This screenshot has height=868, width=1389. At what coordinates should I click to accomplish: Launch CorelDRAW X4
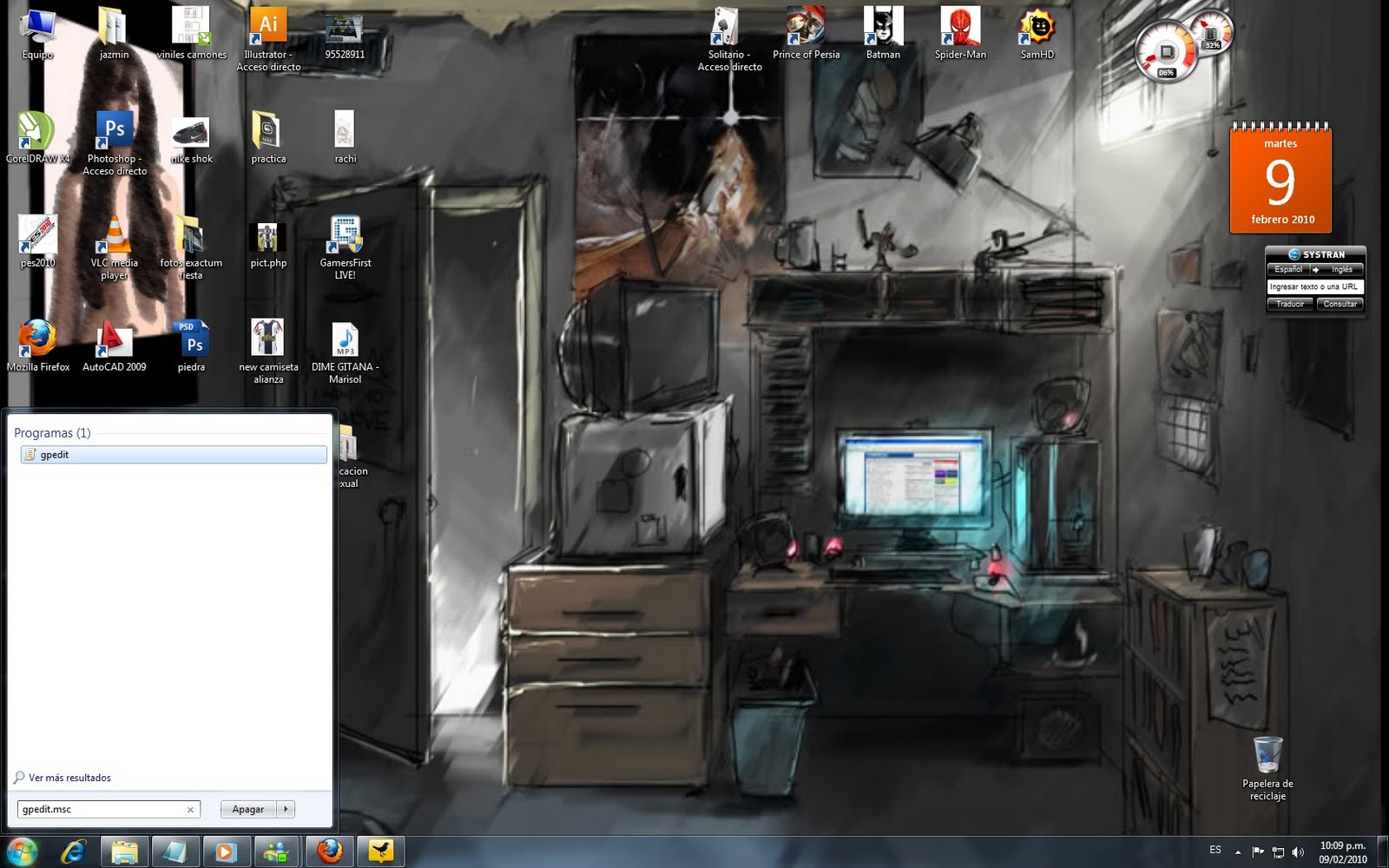37,139
